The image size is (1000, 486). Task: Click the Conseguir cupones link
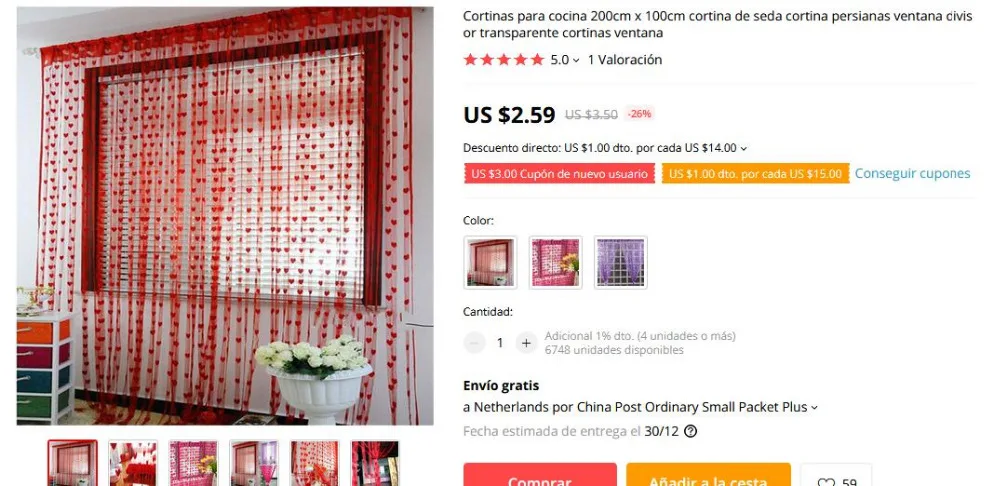(x=913, y=173)
